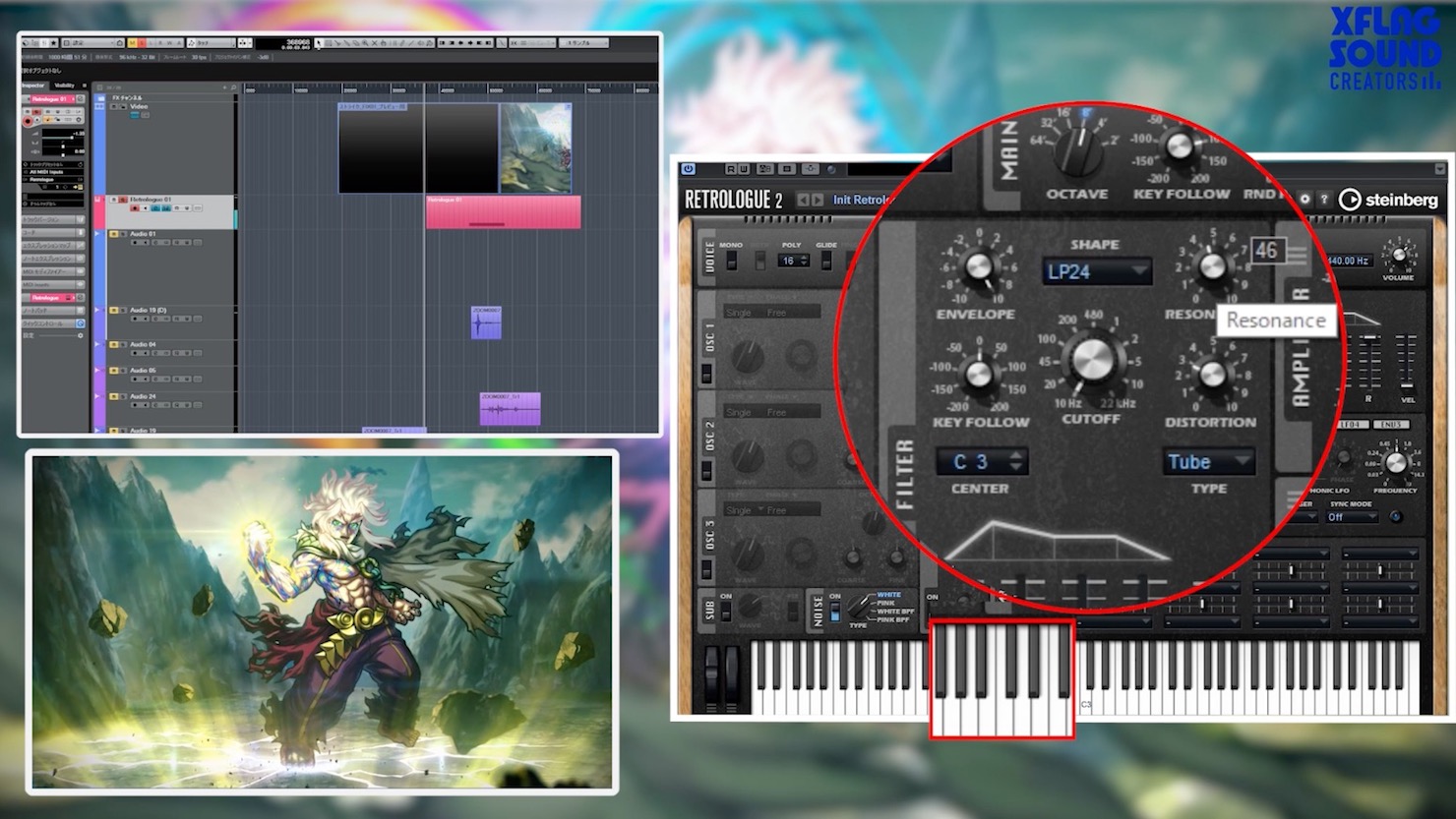Click the Cubase timeline ruler
The image size is (1456, 819).
click(x=451, y=88)
